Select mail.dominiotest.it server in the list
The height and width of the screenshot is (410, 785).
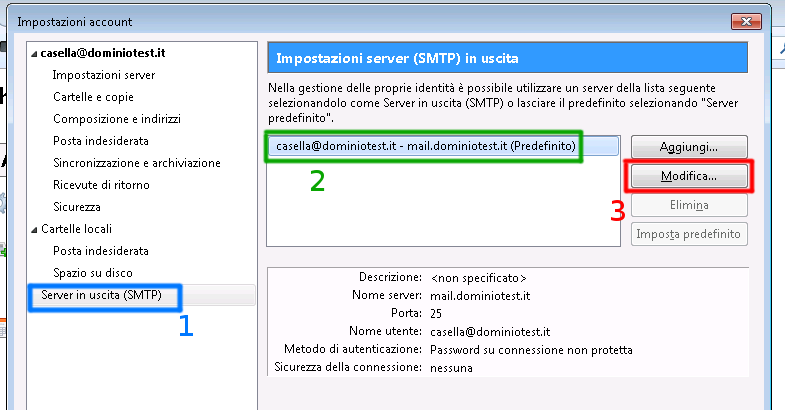[443, 146]
